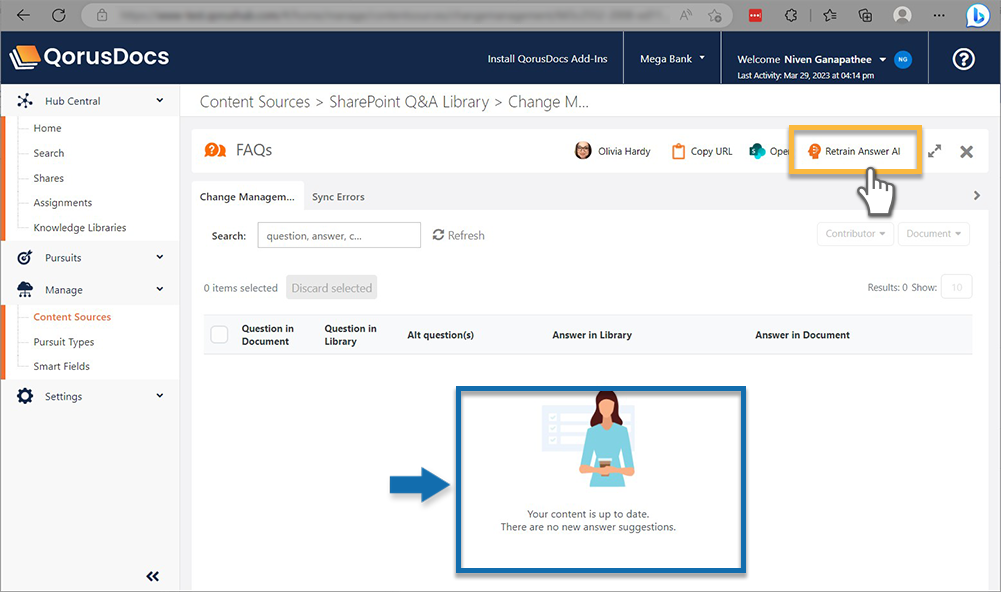The width and height of the screenshot is (1001, 592).
Task: Open the Bing sidebar button
Action: [977, 16]
